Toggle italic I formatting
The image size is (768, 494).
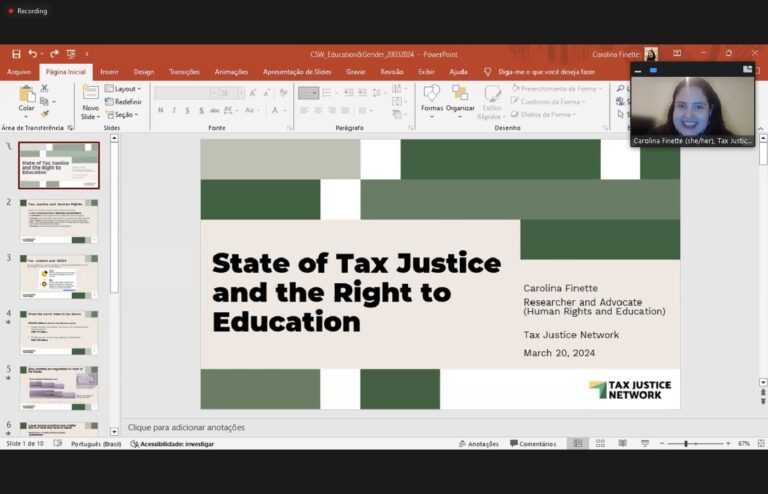[x=174, y=111]
